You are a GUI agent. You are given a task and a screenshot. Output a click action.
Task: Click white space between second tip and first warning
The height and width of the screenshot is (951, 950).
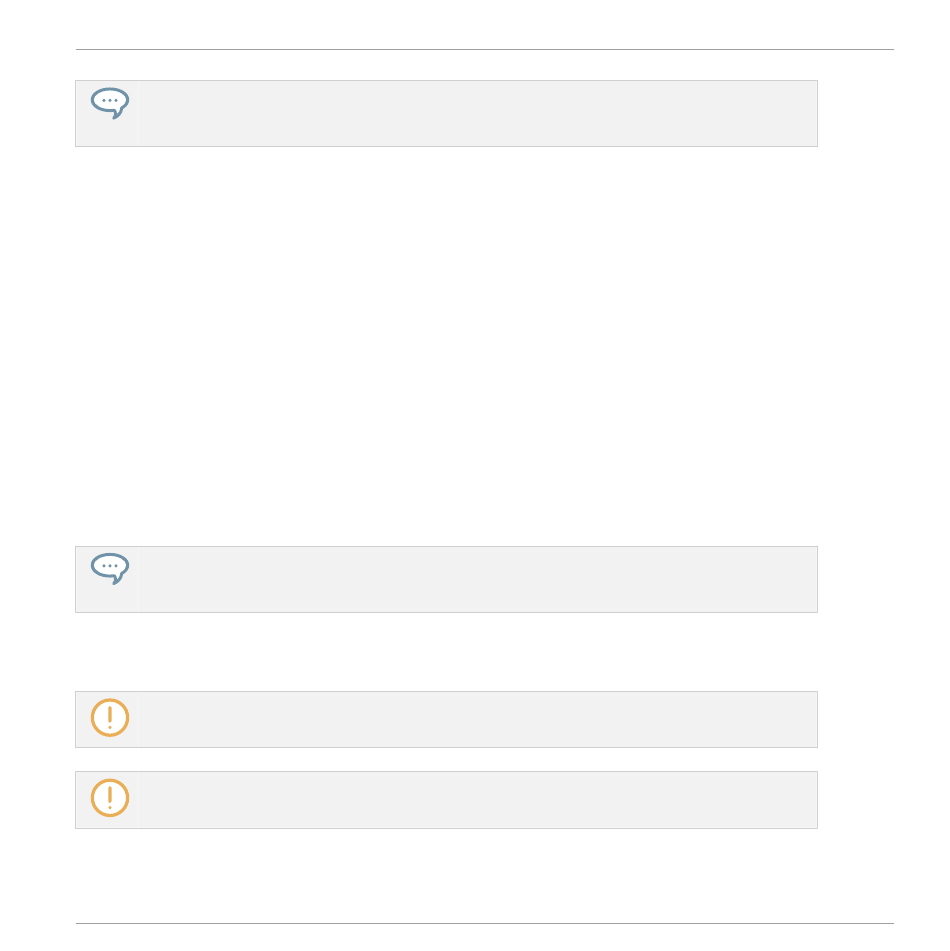(x=446, y=652)
